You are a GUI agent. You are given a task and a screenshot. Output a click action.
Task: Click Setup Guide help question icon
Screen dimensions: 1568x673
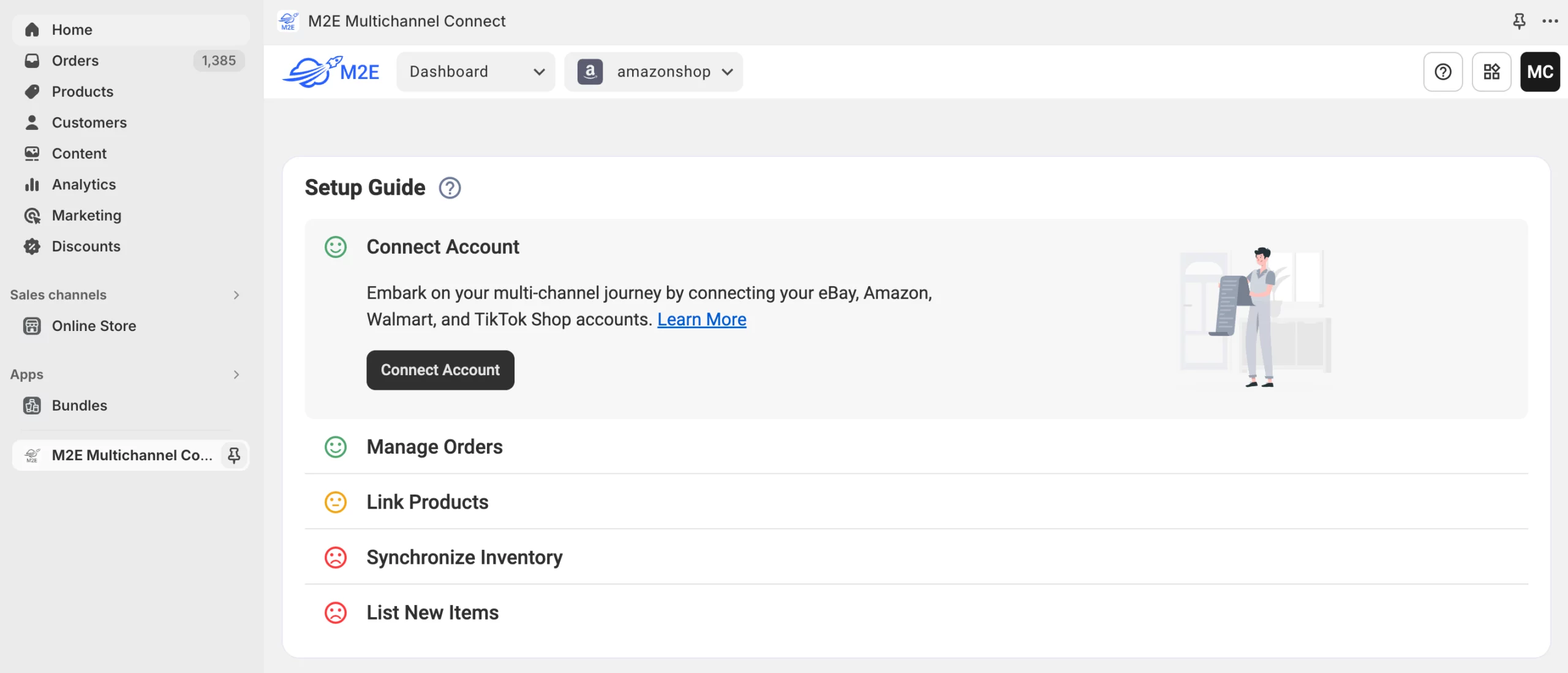(450, 188)
